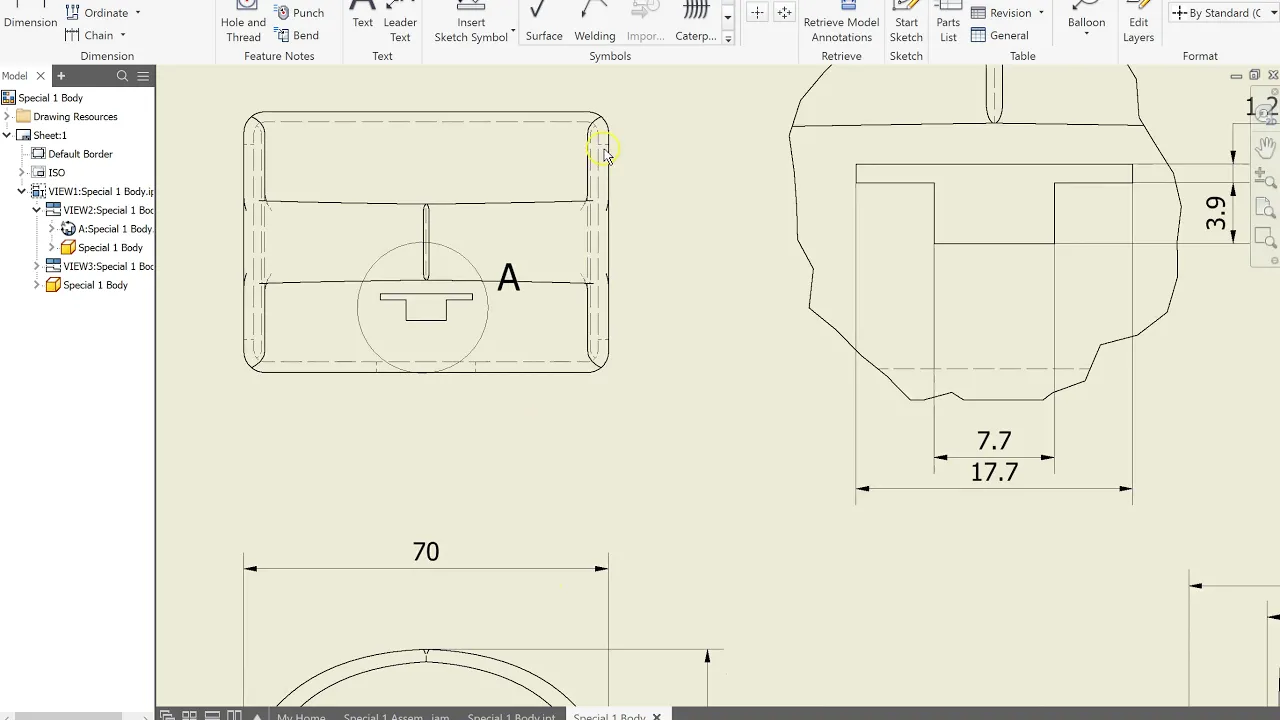
Task: Open the Revision dropdown arrow
Action: click(x=1041, y=13)
